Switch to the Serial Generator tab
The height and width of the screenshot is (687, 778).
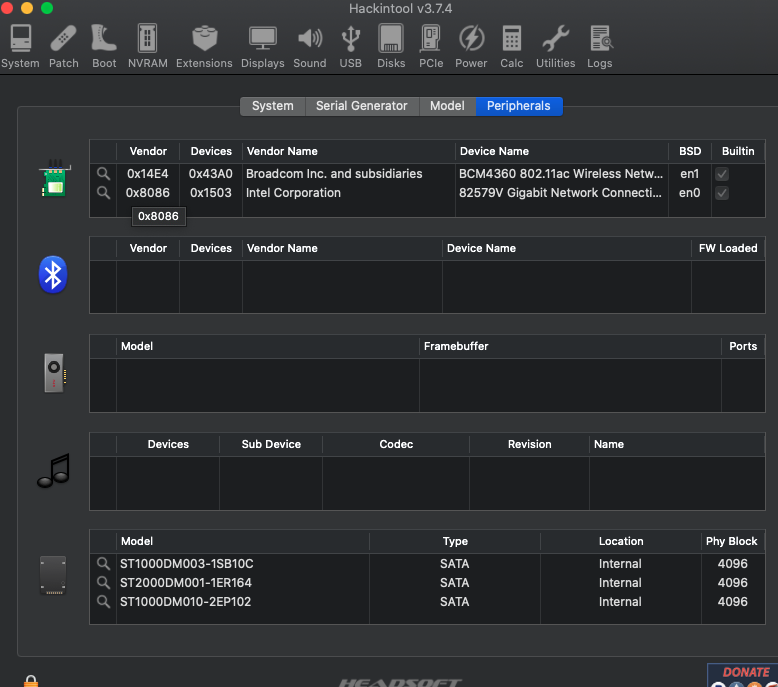click(x=362, y=106)
